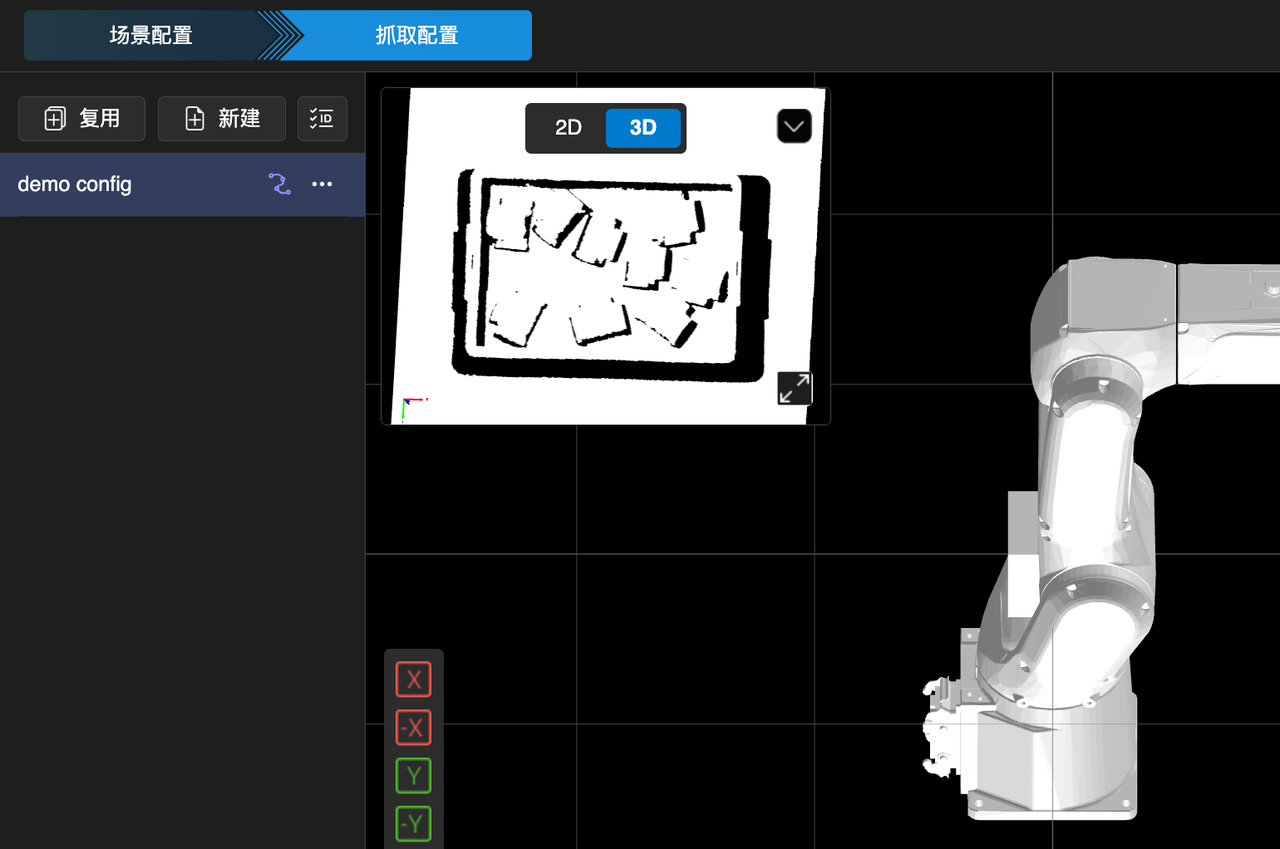
Task: Click the purple path icon on demo config
Action: pyautogui.click(x=279, y=184)
